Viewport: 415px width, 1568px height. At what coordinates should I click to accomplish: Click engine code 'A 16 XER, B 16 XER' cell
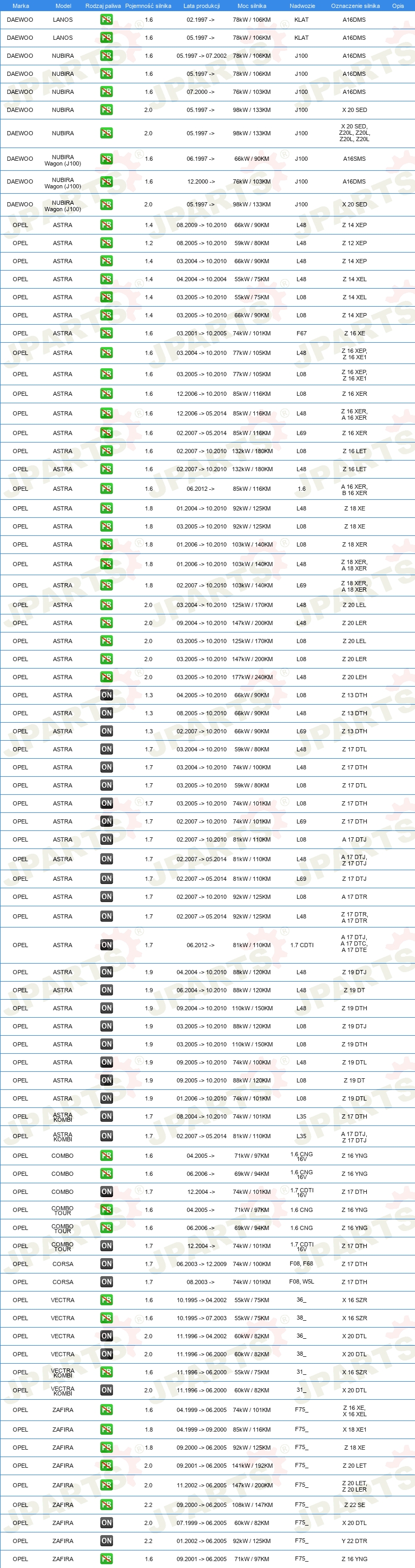pyautogui.click(x=354, y=489)
